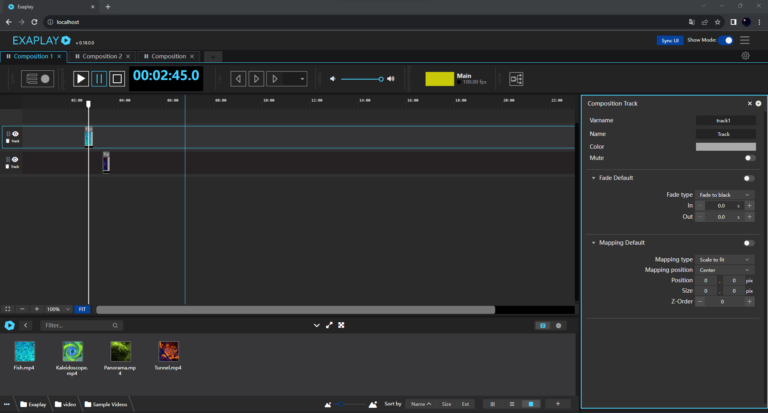This screenshot has height=413, width=768.
Task: Pause the composition playback
Action: [99, 78]
